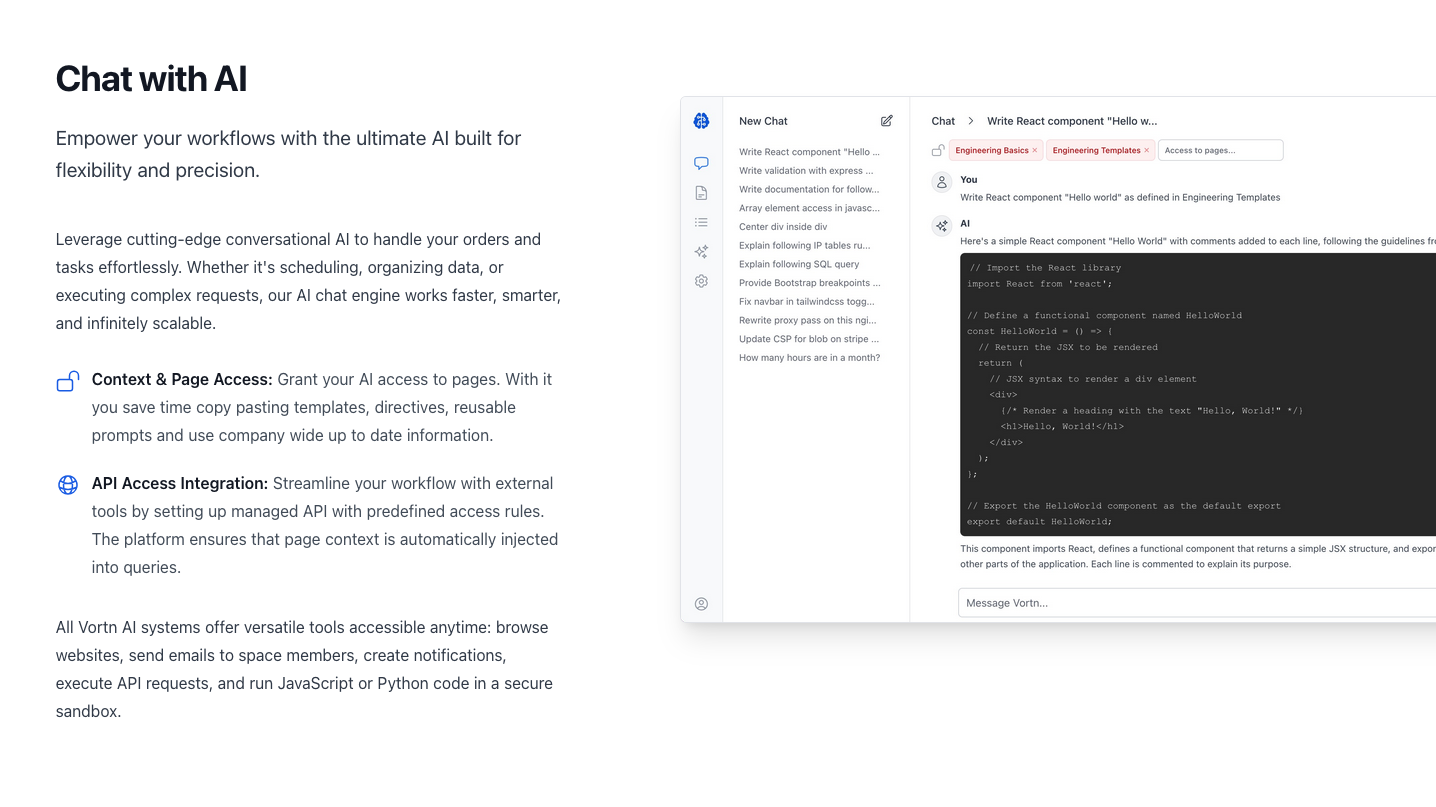Focus the Message Vortn input box

1197,603
